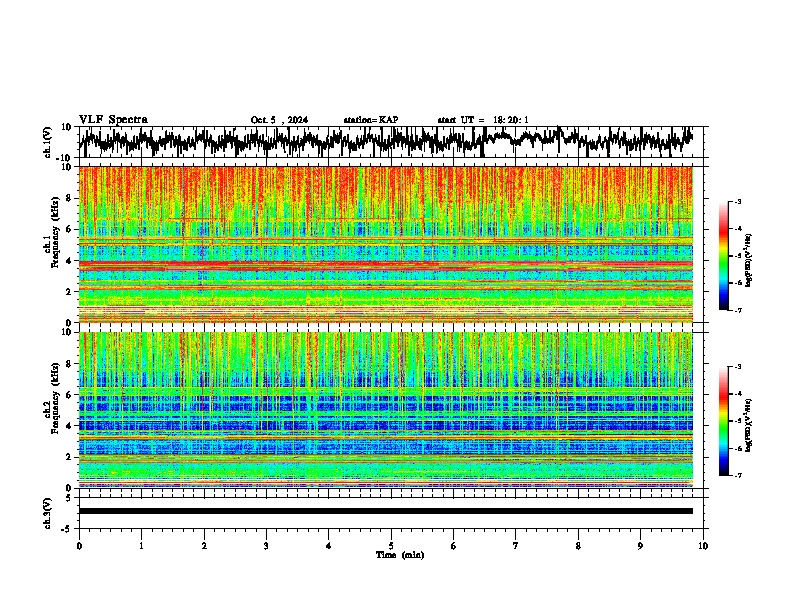
Task: Click the '4' frequency tick on ch.1 axis
Action: point(69,261)
